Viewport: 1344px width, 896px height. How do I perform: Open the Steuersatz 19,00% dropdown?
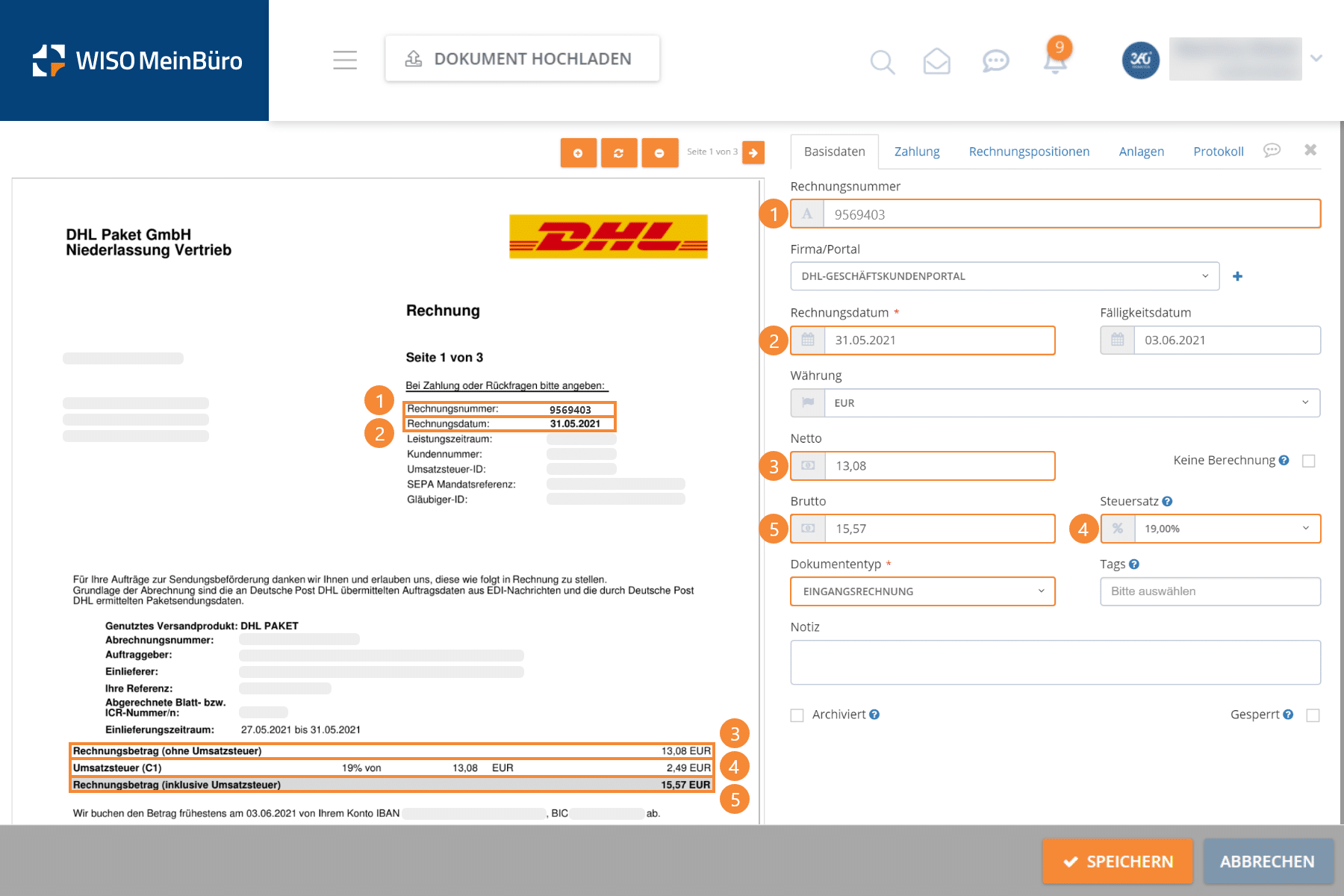click(x=1210, y=529)
